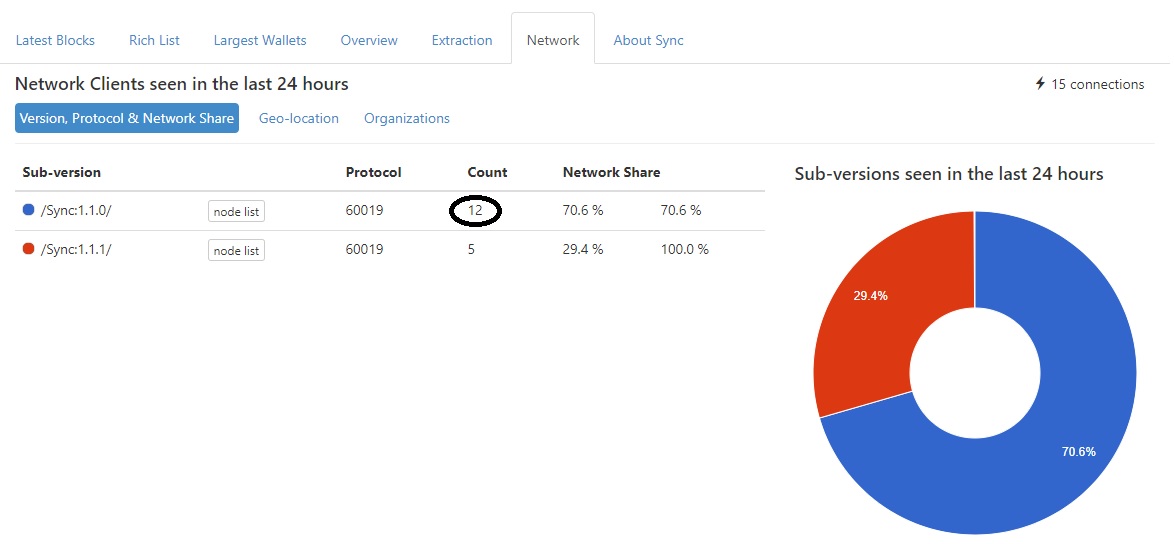
Task: Open the Largest Wallets tab
Action: click(260, 40)
